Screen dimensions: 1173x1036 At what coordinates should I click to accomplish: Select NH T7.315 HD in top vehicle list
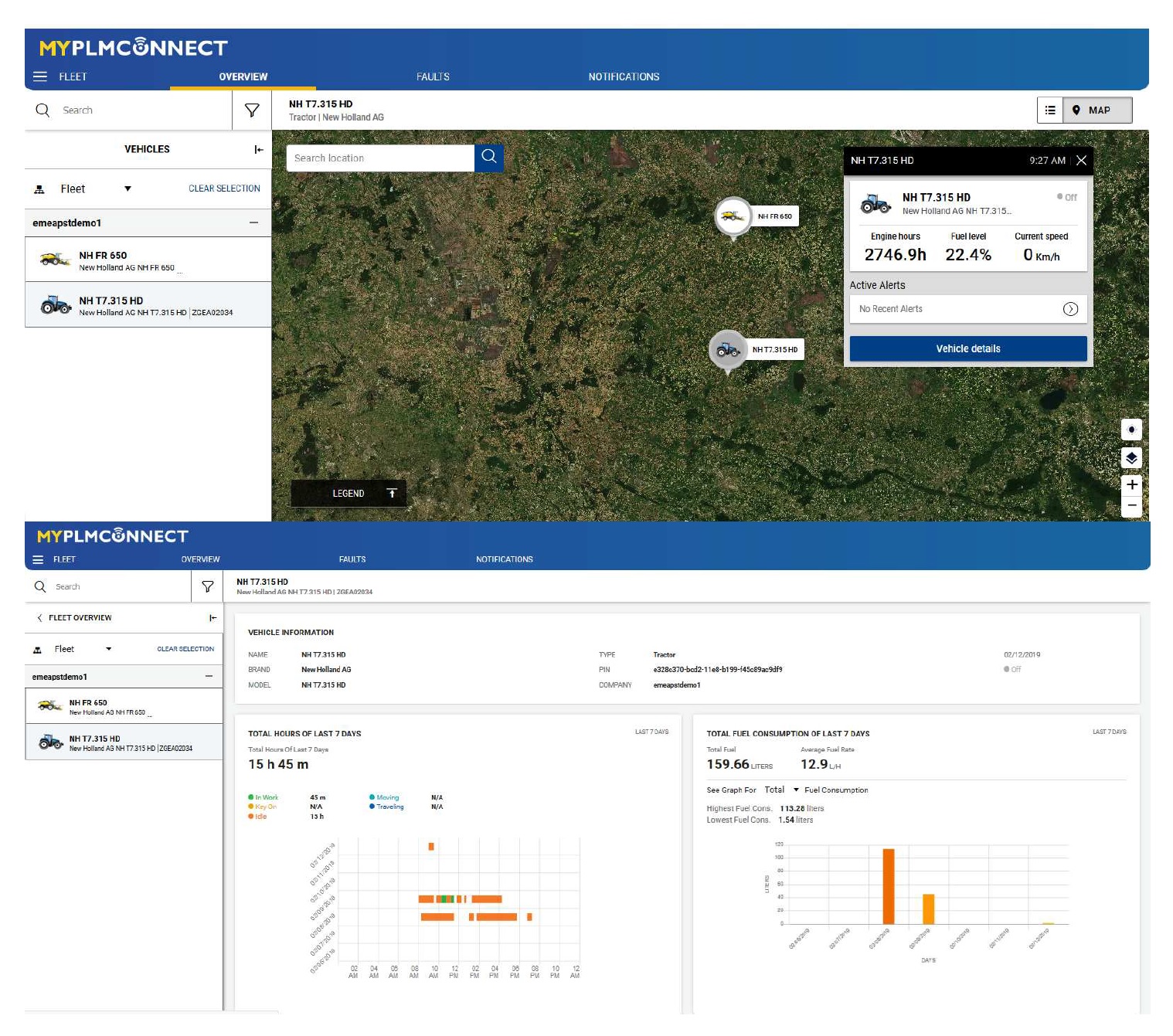(x=148, y=304)
